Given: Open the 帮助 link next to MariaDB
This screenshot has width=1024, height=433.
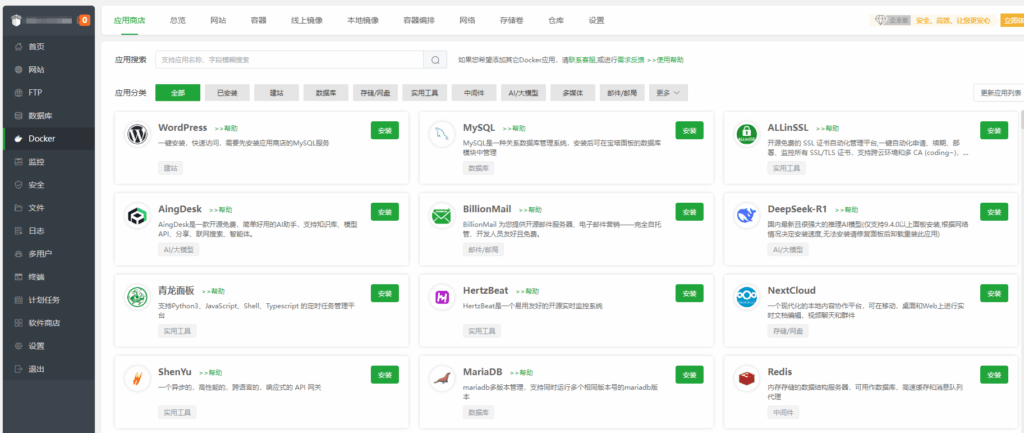Looking at the screenshot, I should coord(522,373).
